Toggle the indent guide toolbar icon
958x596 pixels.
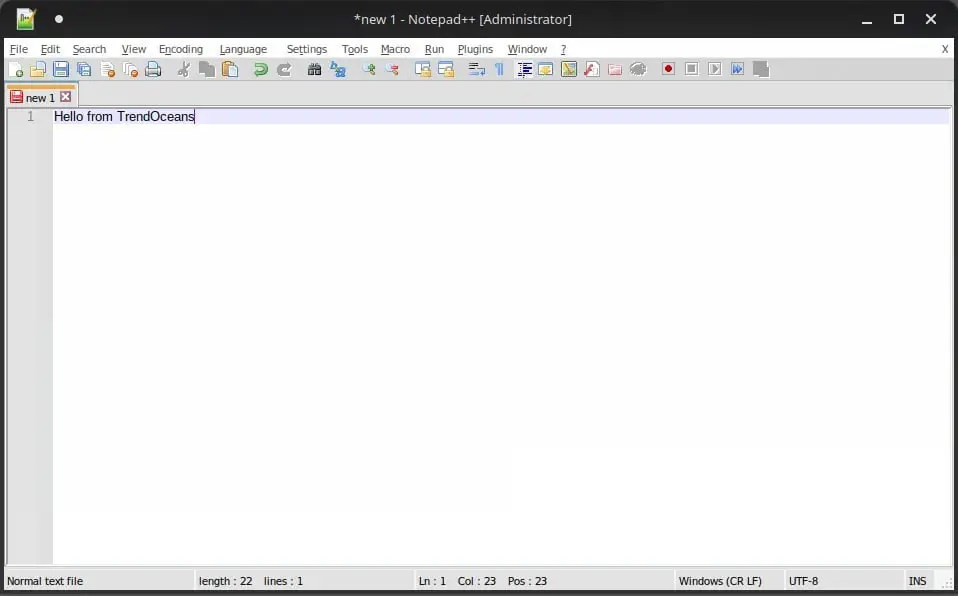click(x=524, y=69)
